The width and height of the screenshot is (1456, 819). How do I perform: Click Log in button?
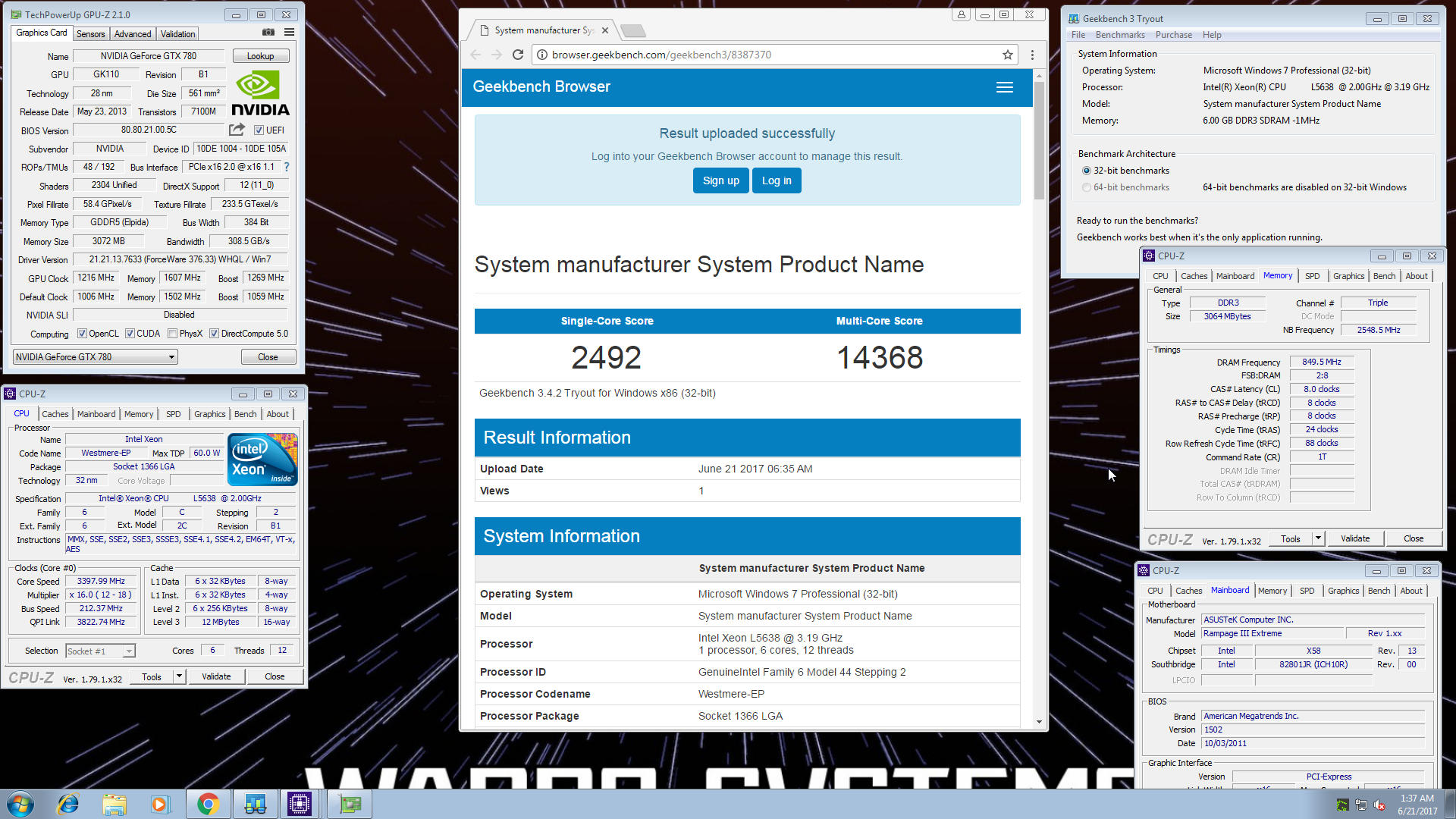(x=777, y=180)
